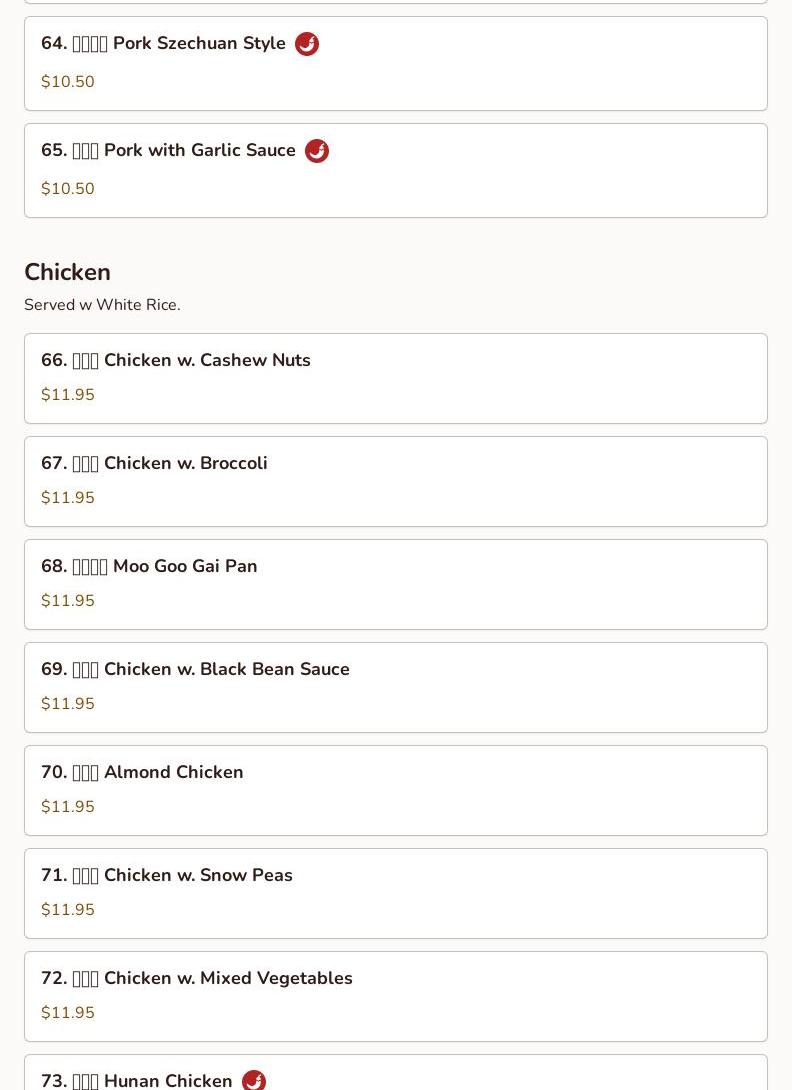Click spicy icon next to Hunan Chicken

pyautogui.click(x=254, y=1080)
